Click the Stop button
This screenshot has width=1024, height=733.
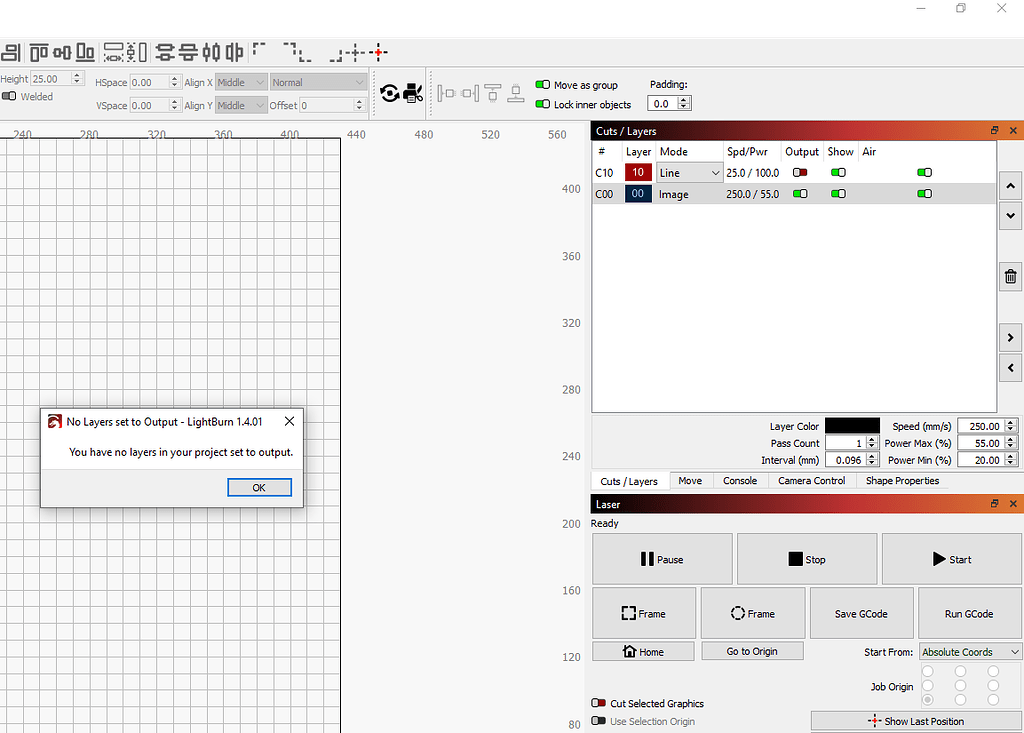807,559
